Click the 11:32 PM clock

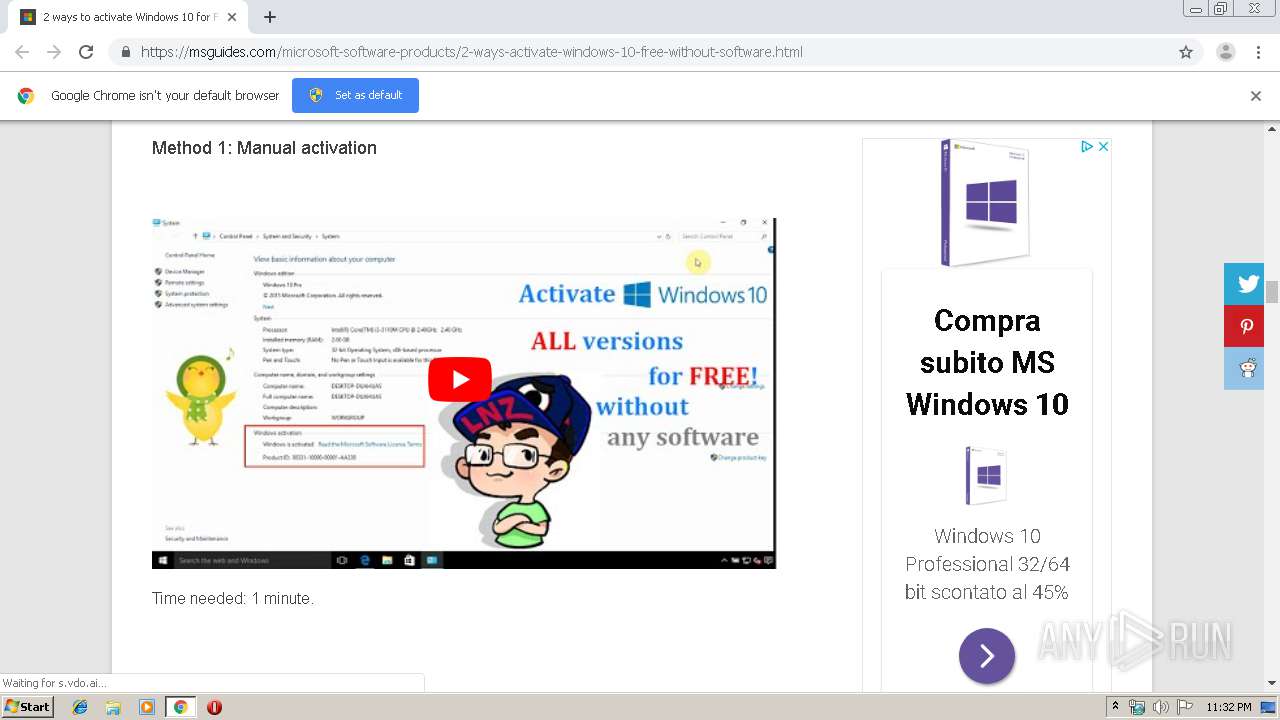tap(1229, 707)
